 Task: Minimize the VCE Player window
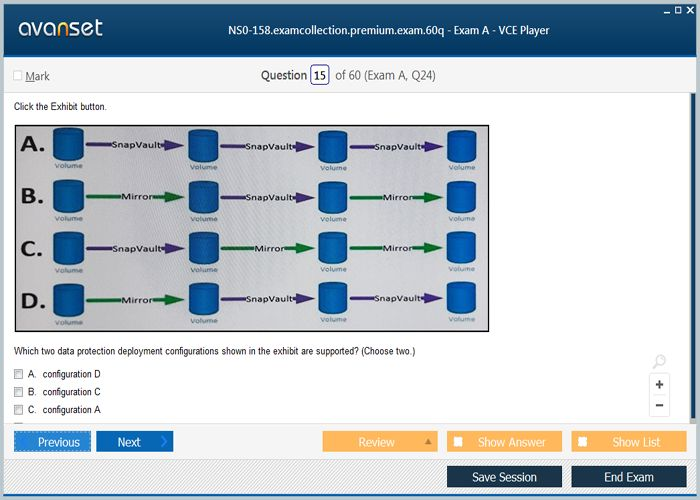tap(667, 11)
